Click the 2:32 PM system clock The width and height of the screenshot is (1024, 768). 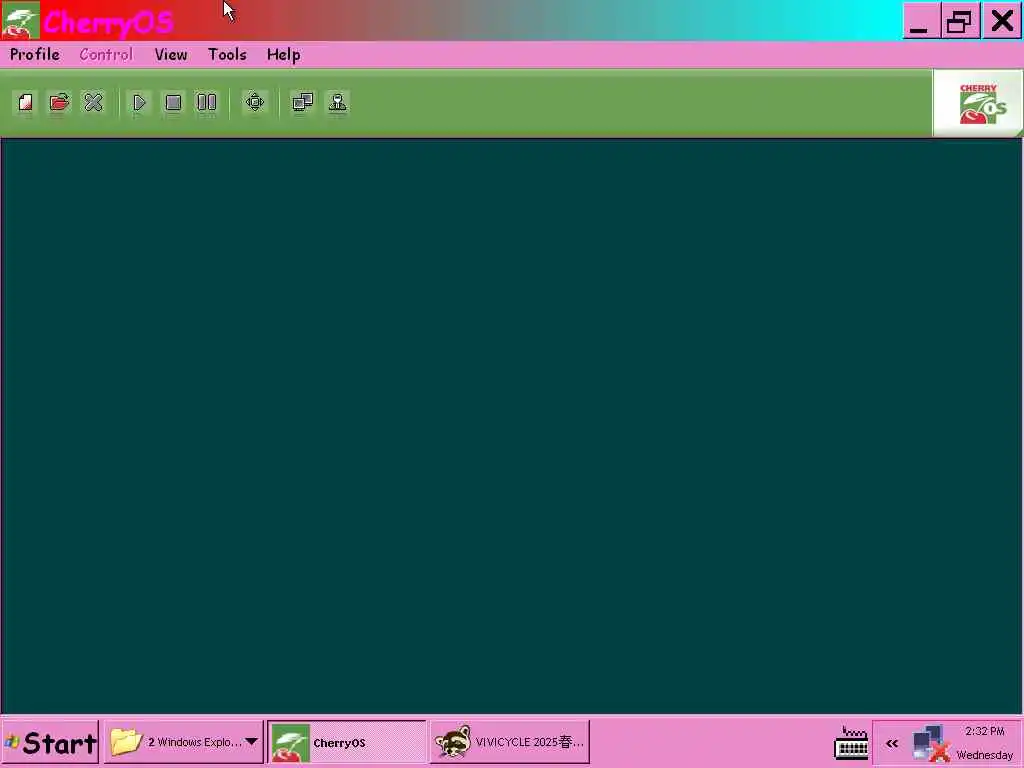985,731
